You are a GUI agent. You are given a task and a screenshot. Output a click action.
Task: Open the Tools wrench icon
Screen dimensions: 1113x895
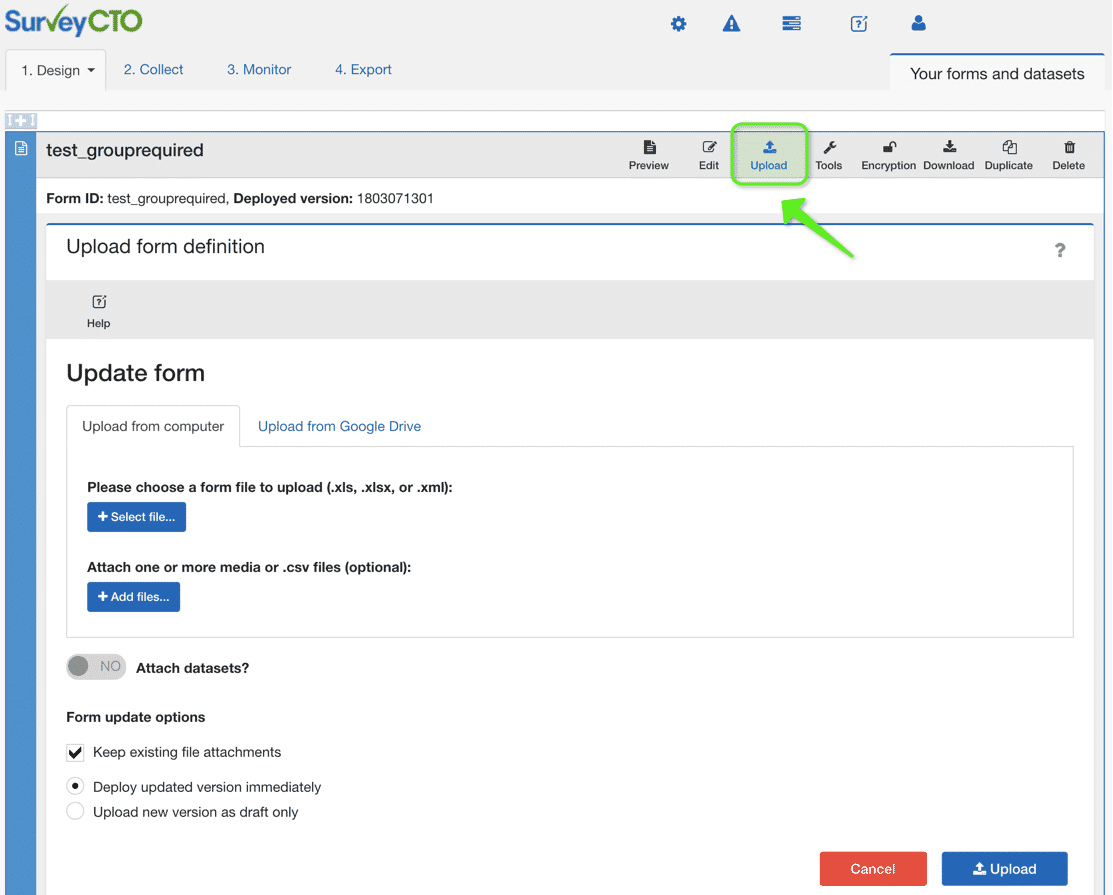point(828,155)
